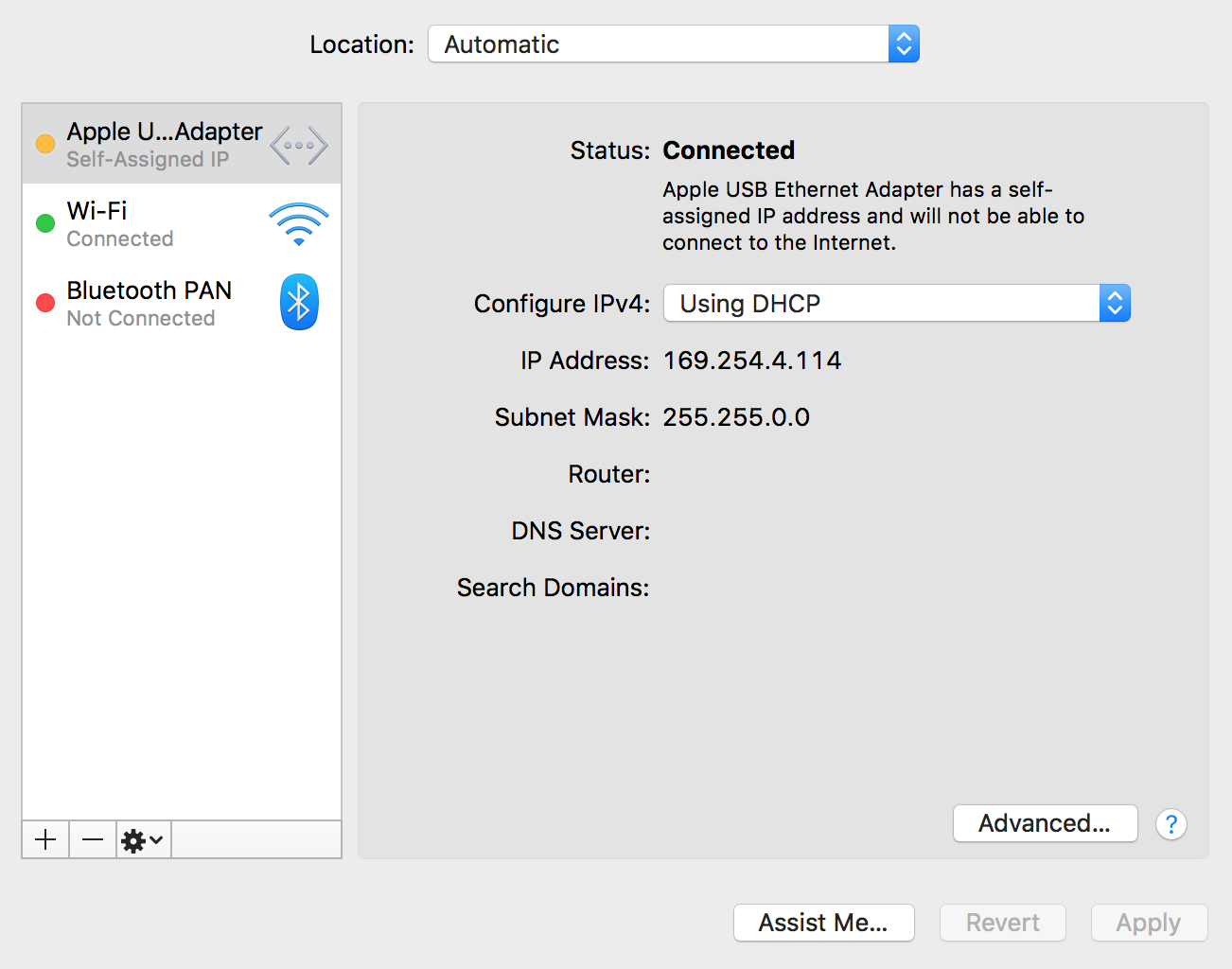Click the Connected status text
Screen dimensions: 1232x969
tap(729, 150)
